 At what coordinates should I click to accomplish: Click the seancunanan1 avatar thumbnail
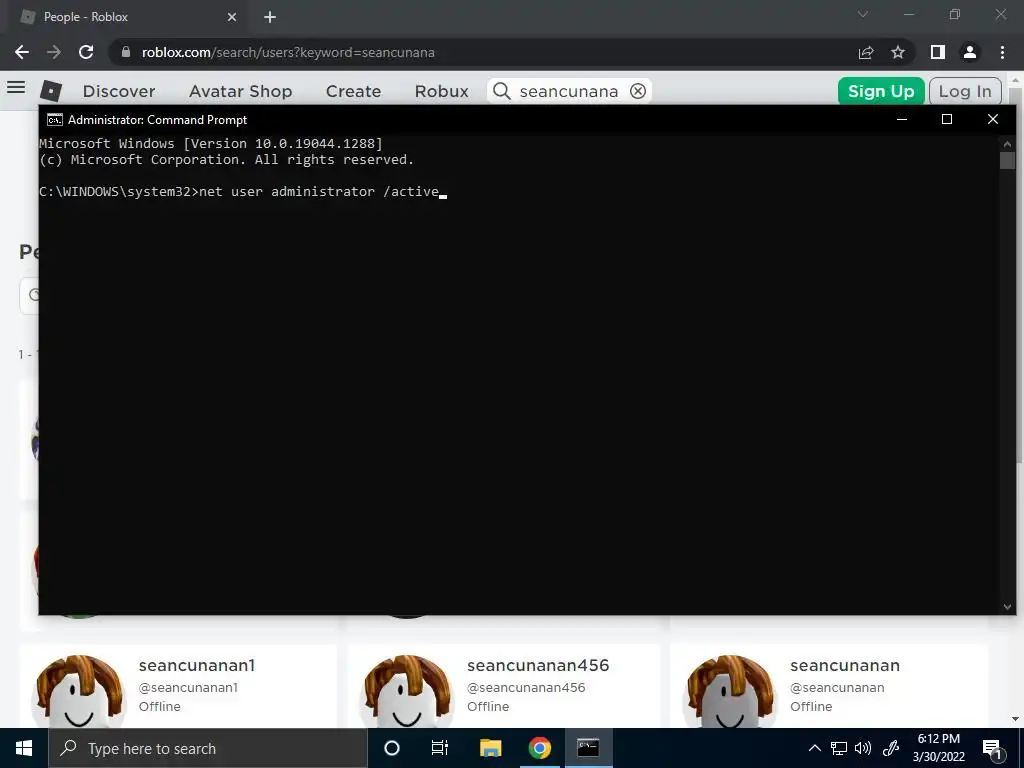tap(79, 692)
